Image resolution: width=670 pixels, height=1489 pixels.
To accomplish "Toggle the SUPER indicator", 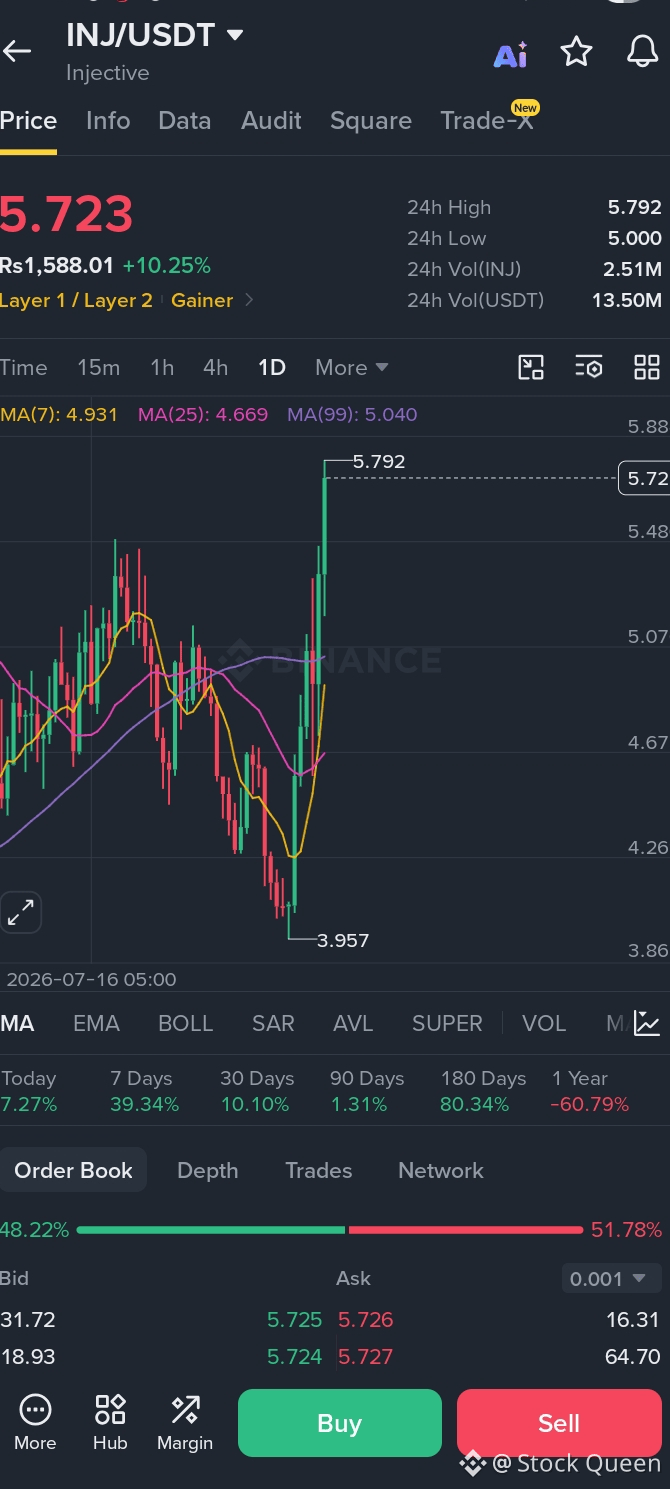I will point(447,1023).
